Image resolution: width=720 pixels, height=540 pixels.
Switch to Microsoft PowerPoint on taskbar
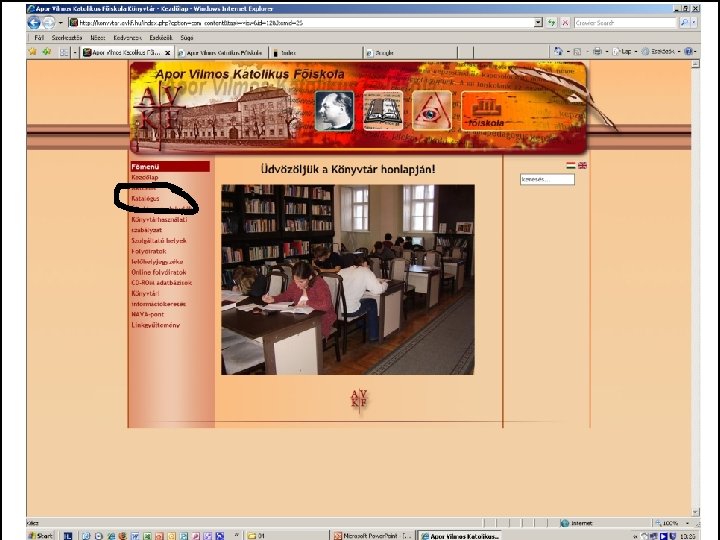click(373, 535)
